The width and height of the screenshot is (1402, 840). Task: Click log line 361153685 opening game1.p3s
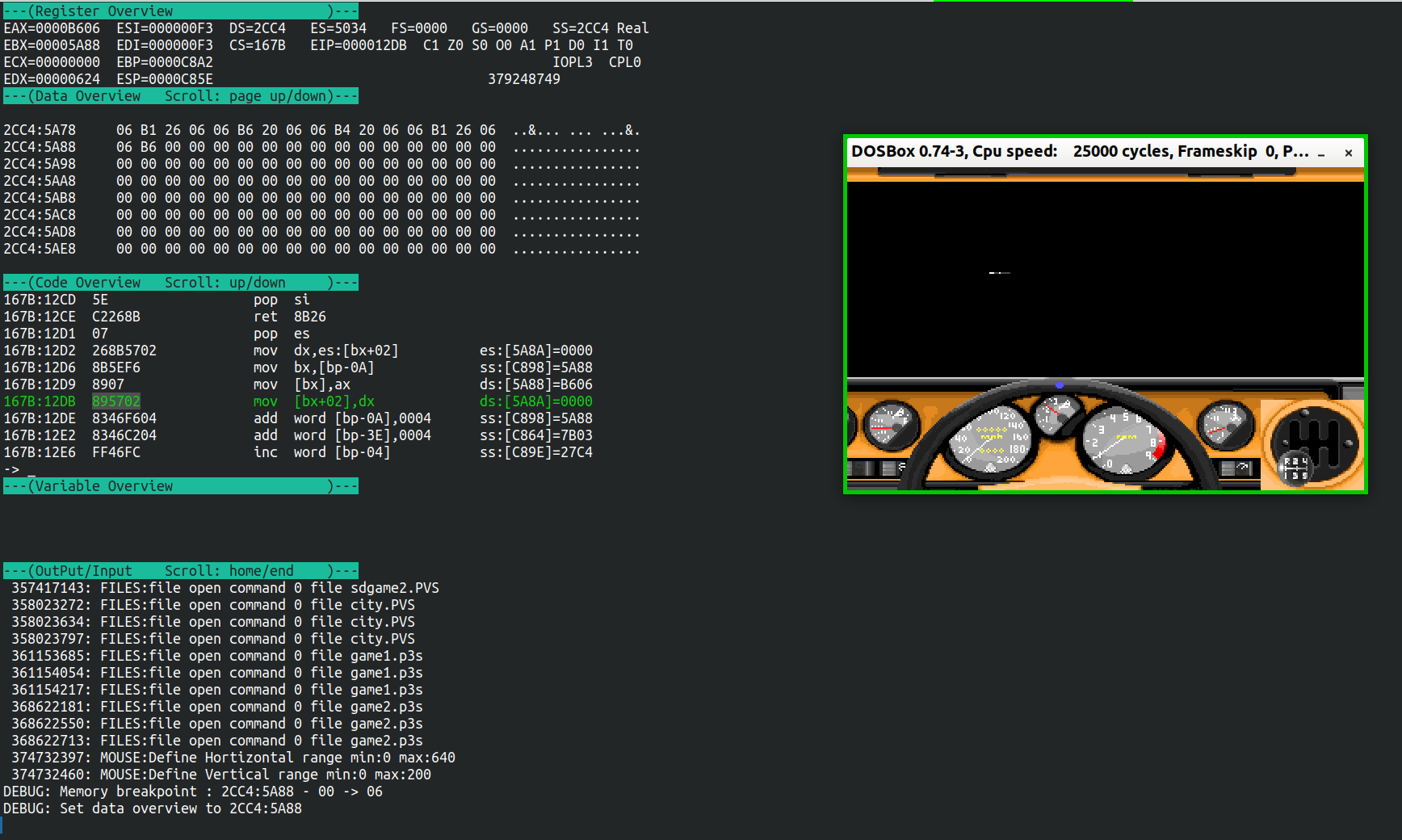point(217,656)
